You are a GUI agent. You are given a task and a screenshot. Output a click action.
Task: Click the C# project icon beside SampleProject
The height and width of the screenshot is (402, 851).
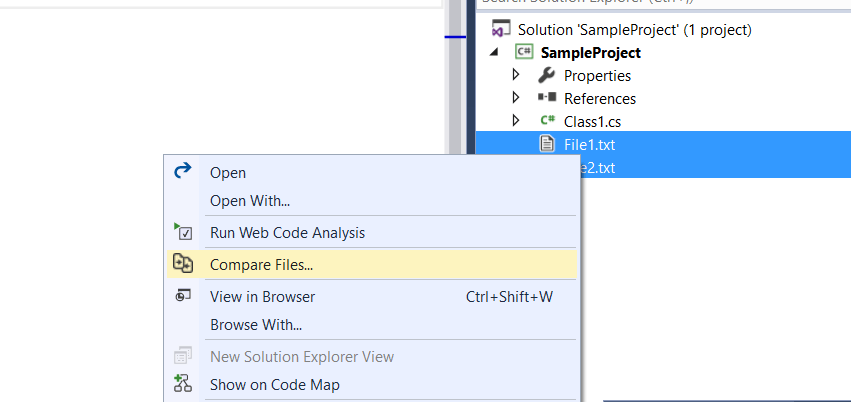524,52
